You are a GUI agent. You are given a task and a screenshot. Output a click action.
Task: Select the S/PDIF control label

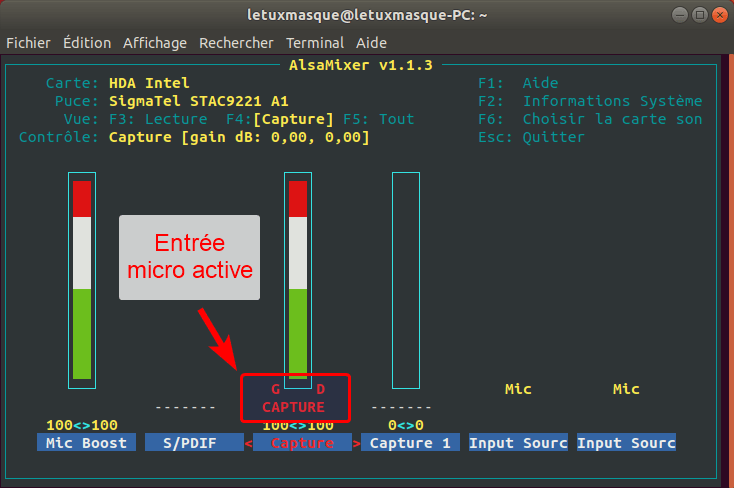(x=194, y=443)
